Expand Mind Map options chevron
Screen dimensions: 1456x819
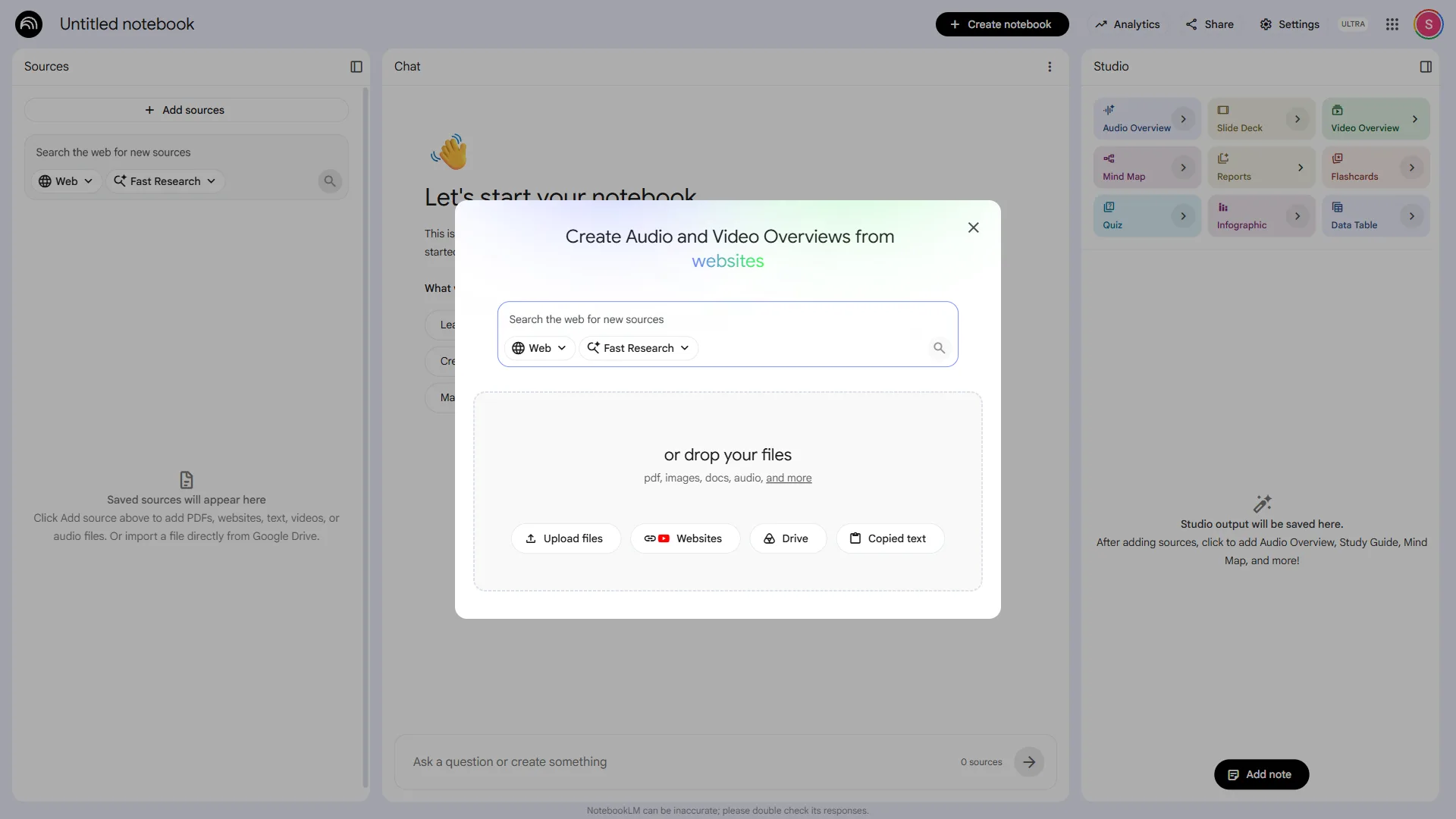coord(1183,168)
